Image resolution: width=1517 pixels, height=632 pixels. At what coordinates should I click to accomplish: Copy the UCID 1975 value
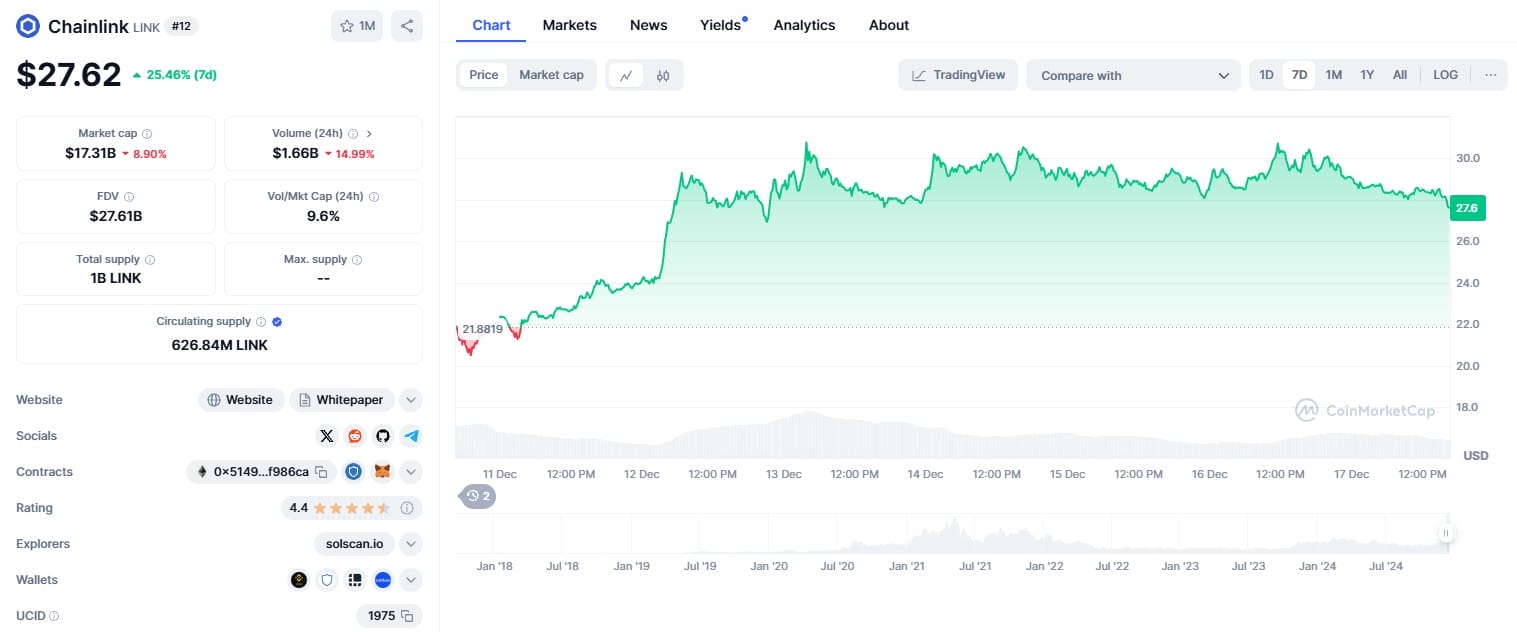[408, 616]
